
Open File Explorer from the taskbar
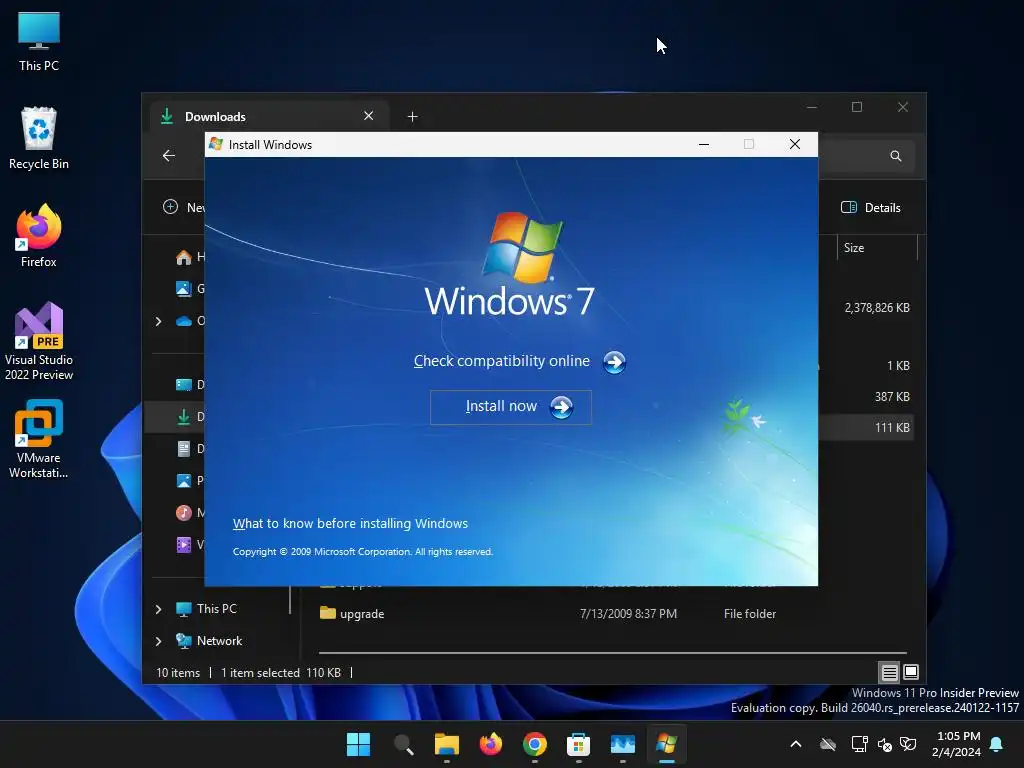pos(447,744)
